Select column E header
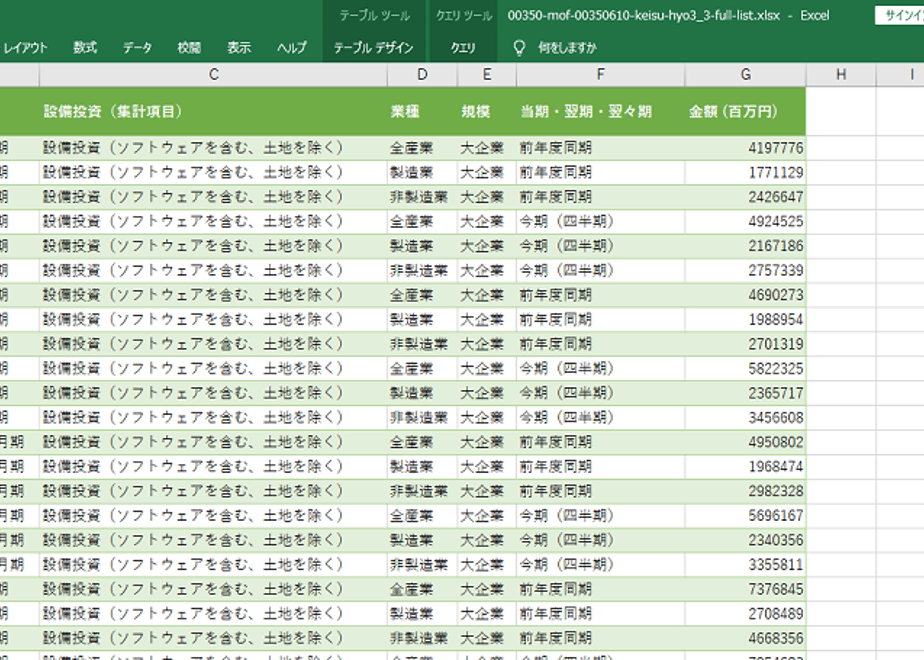 click(x=487, y=74)
